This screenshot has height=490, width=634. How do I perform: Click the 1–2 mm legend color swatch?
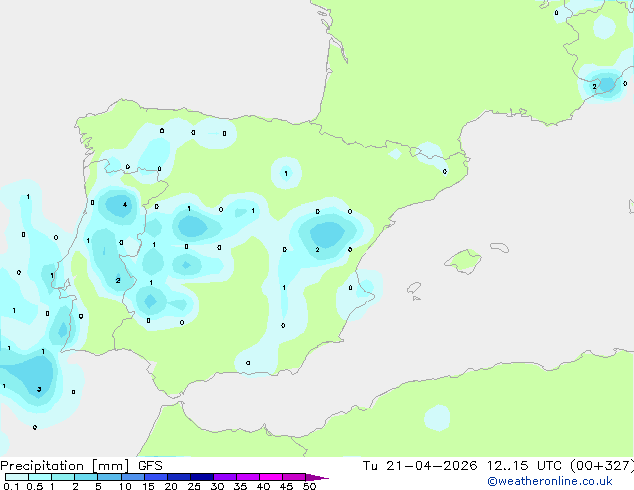point(63,477)
